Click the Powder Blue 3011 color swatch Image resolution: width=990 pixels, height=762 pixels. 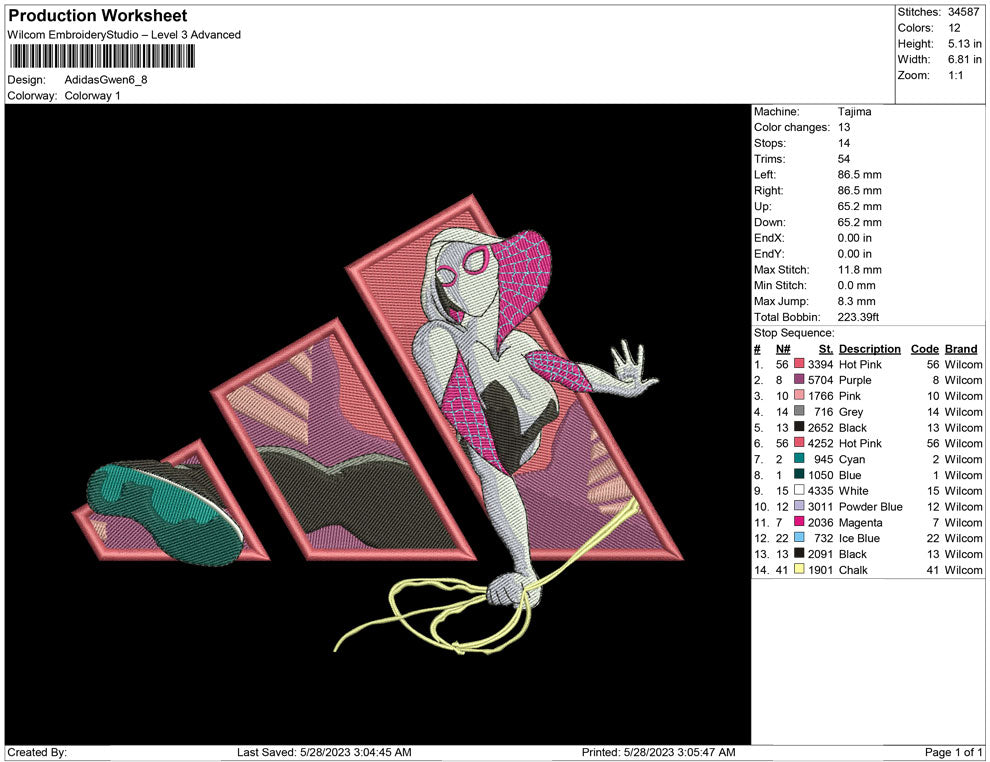pyautogui.click(x=799, y=506)
